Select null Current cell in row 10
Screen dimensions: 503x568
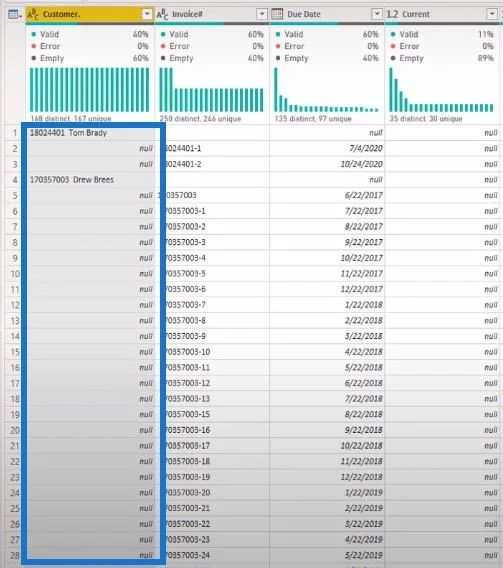click(442, 273)
